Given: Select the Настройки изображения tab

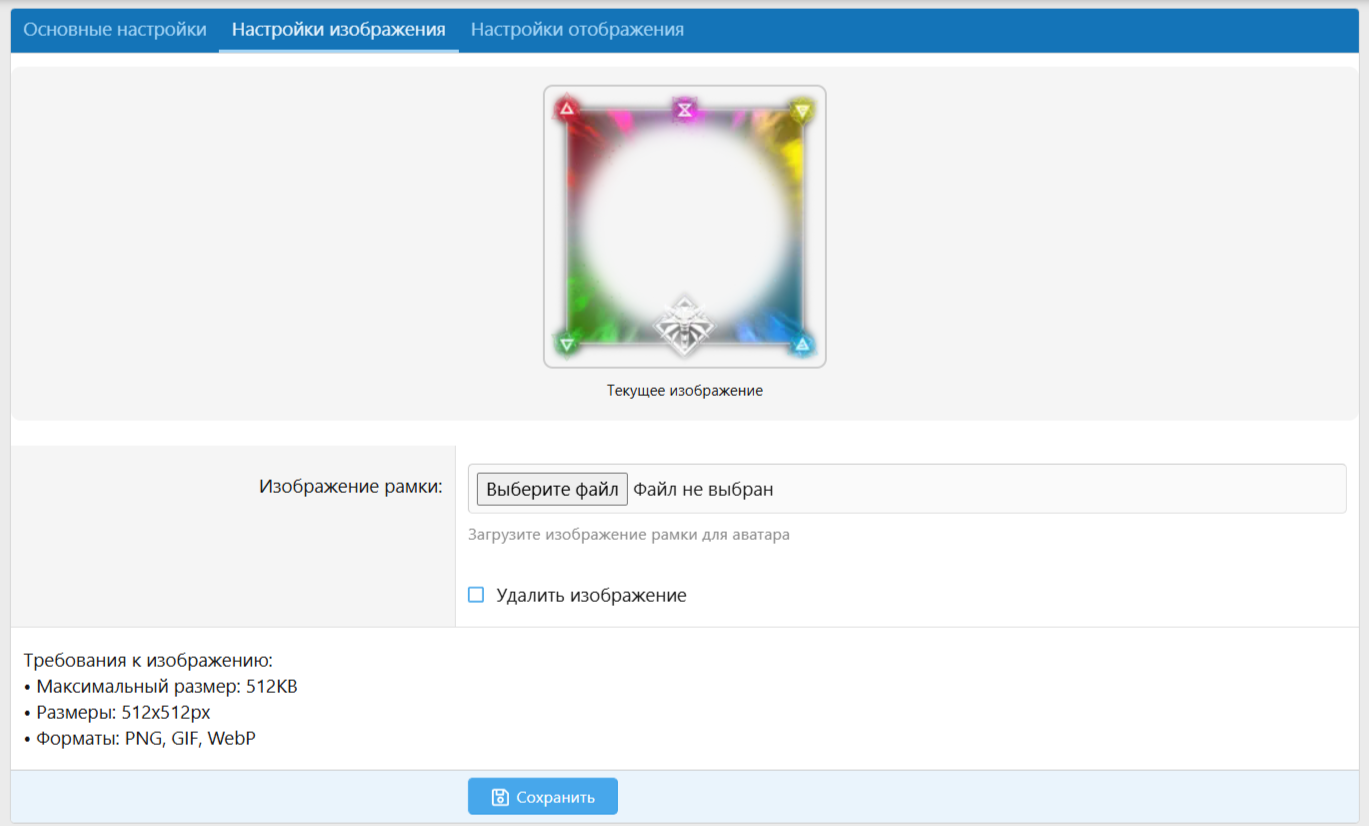Looking at the screenshot, I should 338,29.
